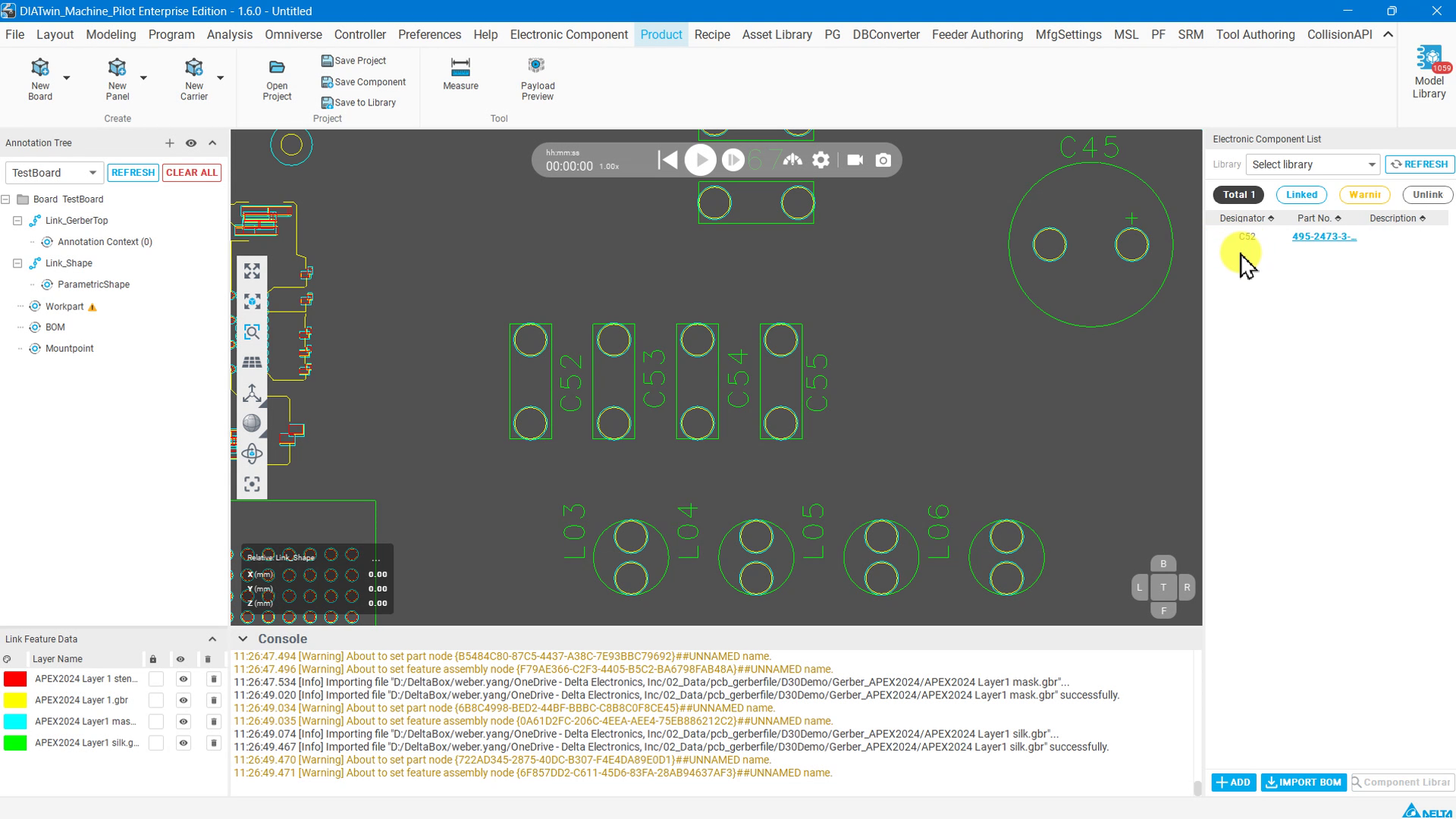Toggle annotation tree visibility eye
This screenshot has height=819, width=1456.
pyautogui.click(x=191, y=143)
